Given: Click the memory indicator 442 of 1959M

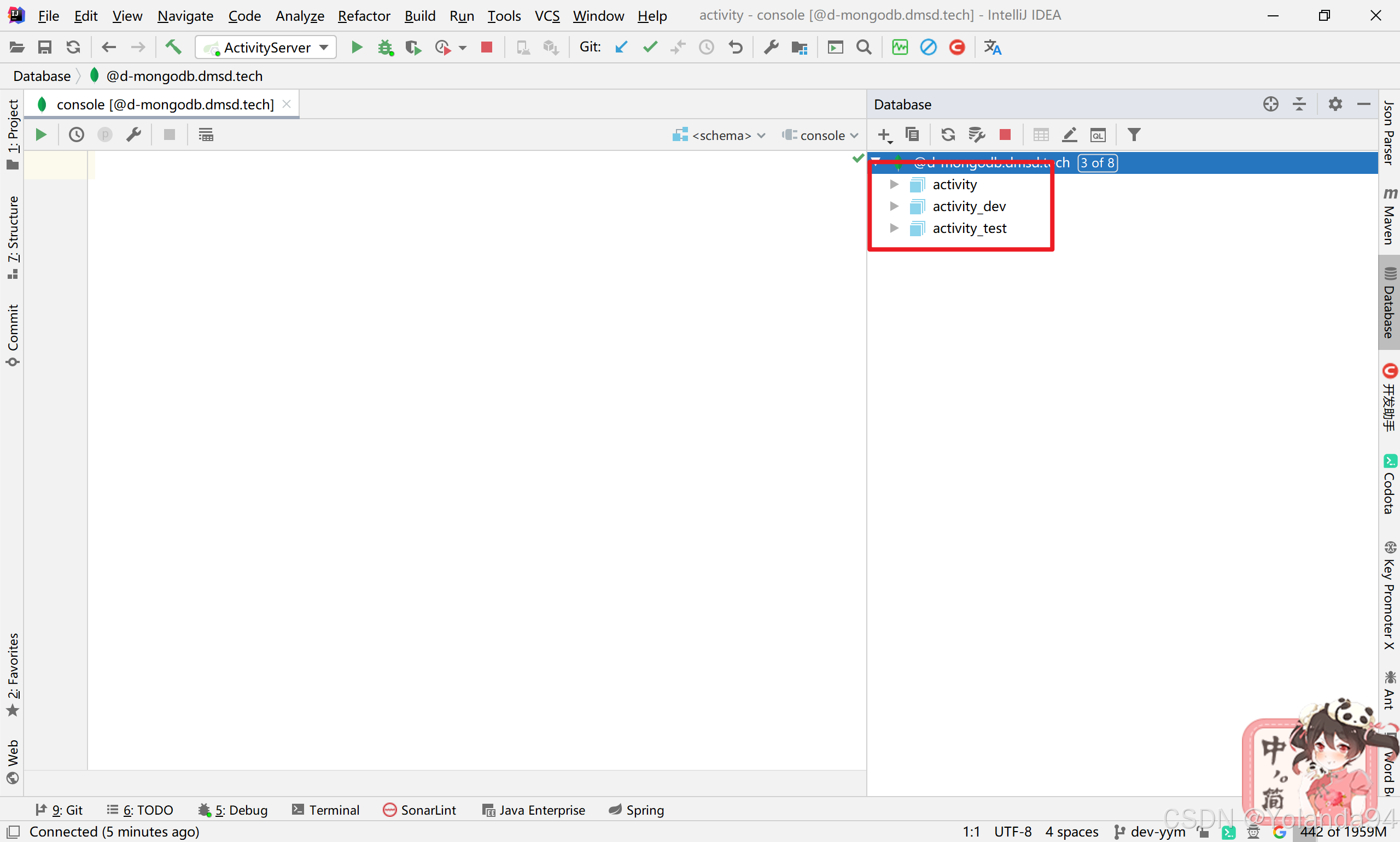Looking at the screenshot, I should click(1343, 832).
